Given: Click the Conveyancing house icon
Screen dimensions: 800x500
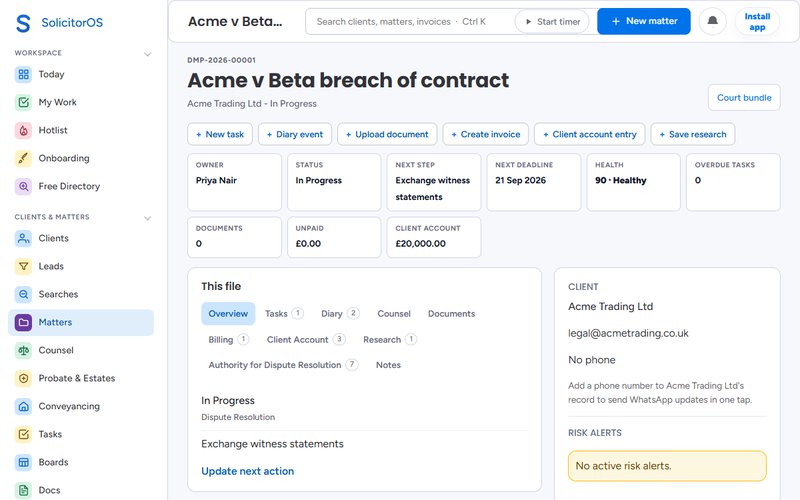Looking at the screenshot, I should pos(23,407).
